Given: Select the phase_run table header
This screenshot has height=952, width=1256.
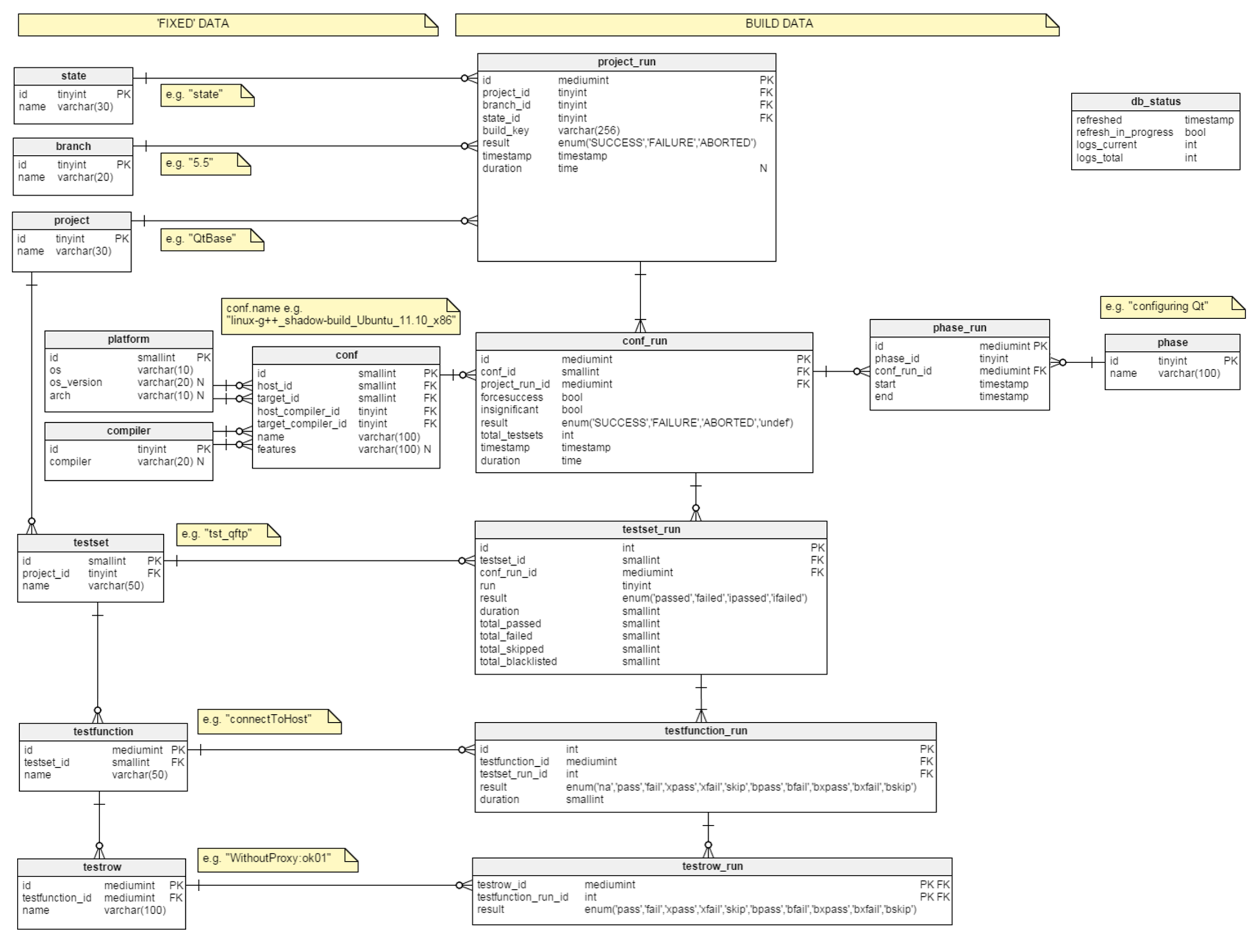Looking at the screenshot, I should [x=959, y=328].
